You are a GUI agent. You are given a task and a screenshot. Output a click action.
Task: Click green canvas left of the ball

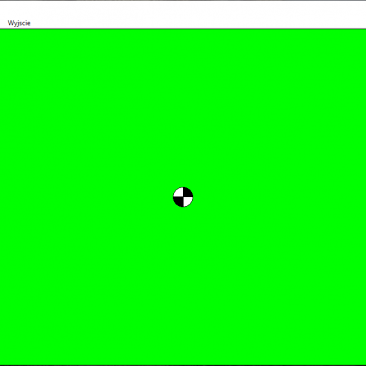[x=86, y=197]
